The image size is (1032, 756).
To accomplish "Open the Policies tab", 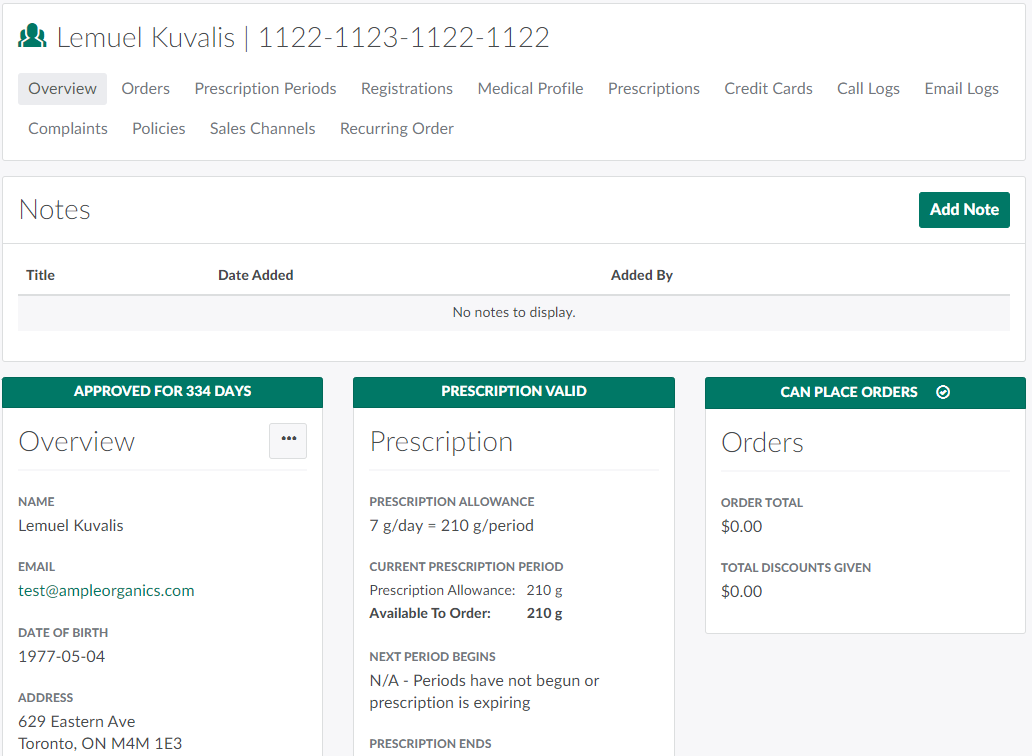I will coord(159,129).
